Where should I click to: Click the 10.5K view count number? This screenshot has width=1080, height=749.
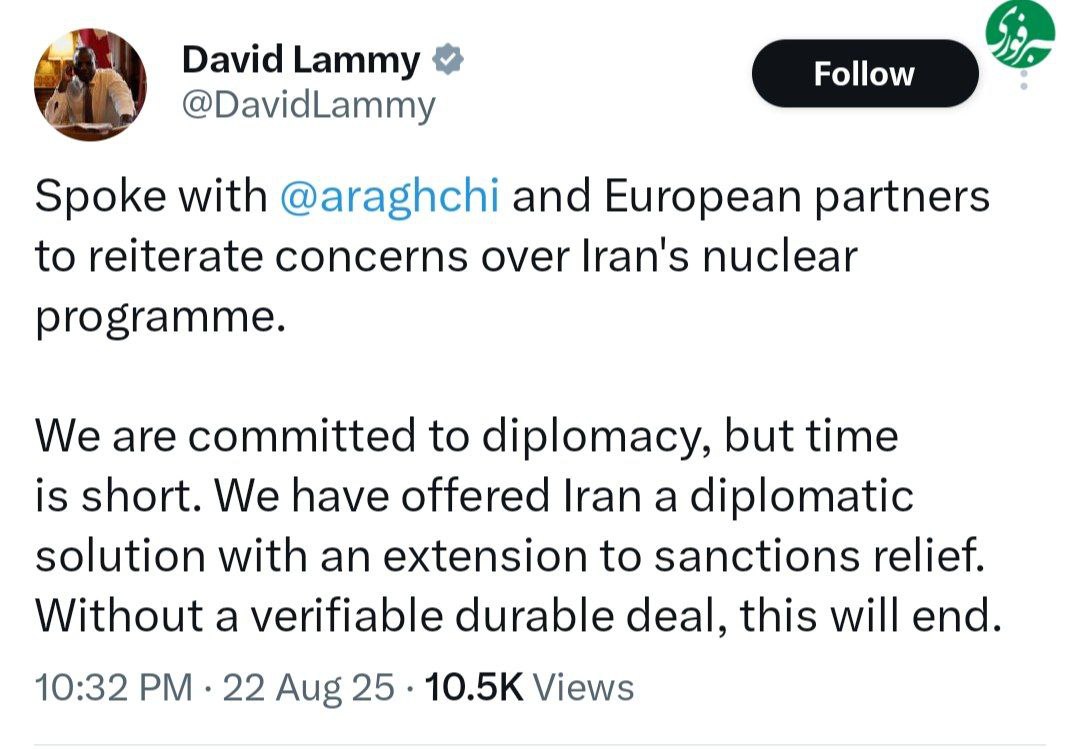point(475,688)
